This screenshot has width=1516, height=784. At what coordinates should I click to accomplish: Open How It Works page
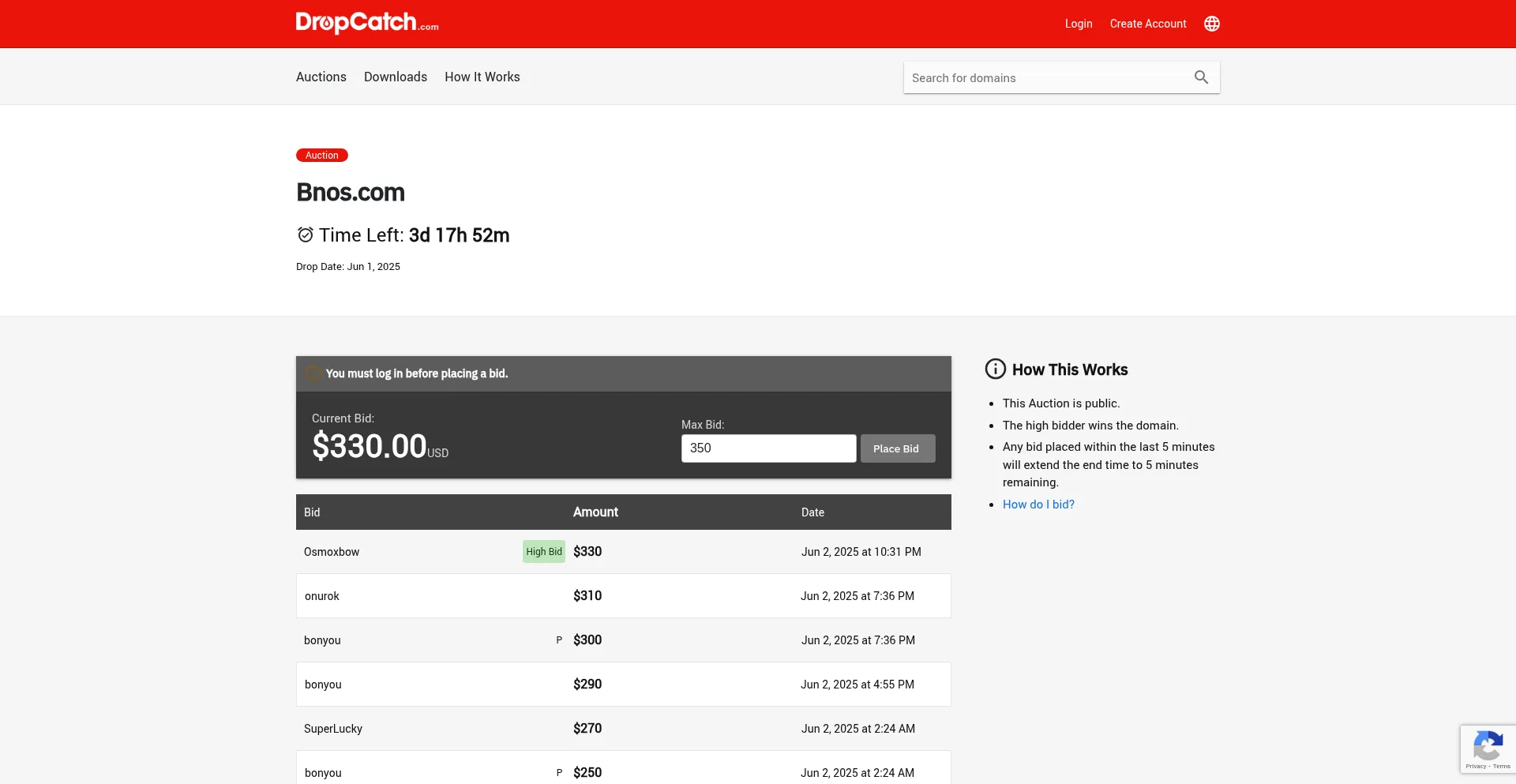coord(482,77)
